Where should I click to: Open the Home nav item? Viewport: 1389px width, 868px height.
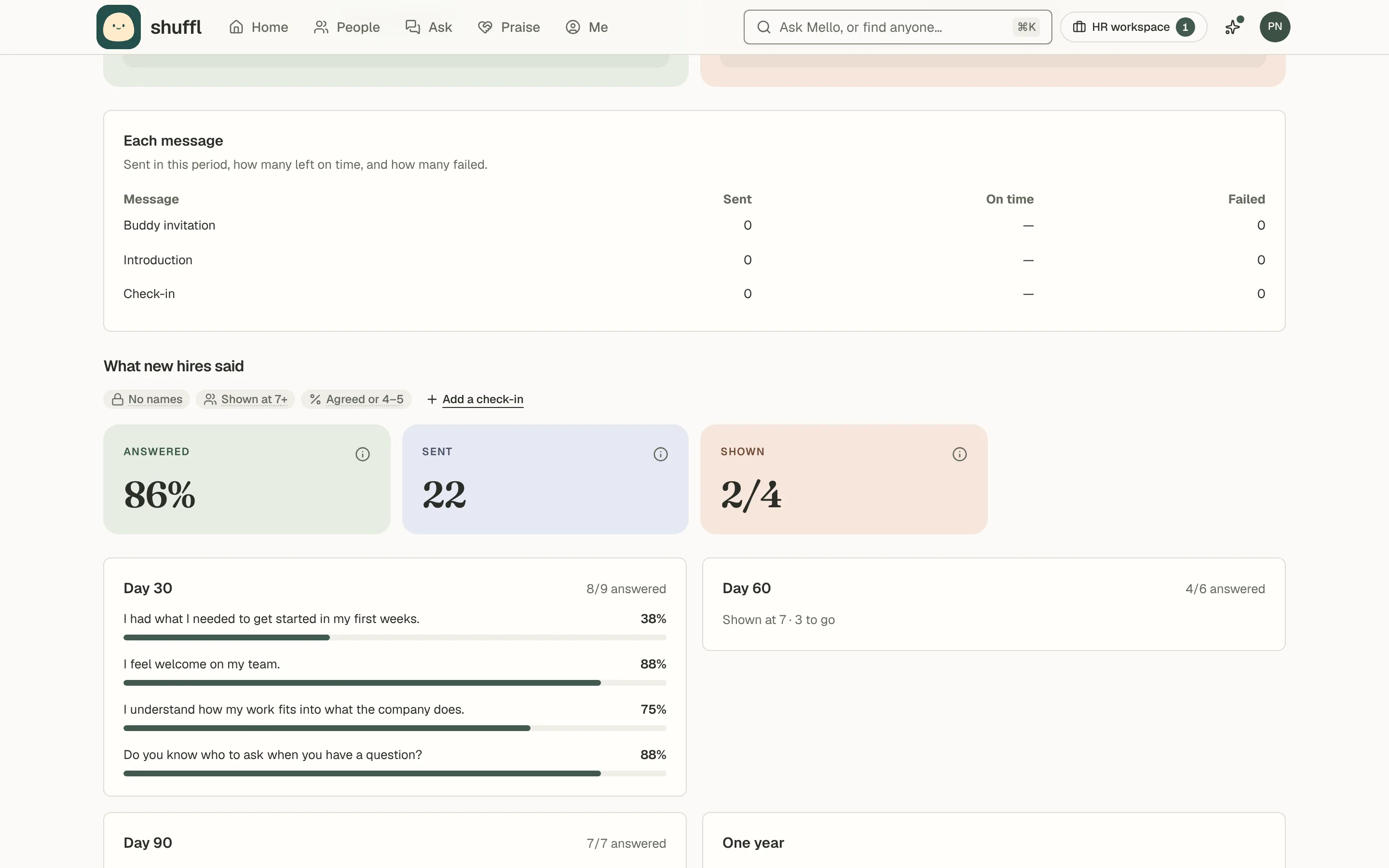[259, 27]
